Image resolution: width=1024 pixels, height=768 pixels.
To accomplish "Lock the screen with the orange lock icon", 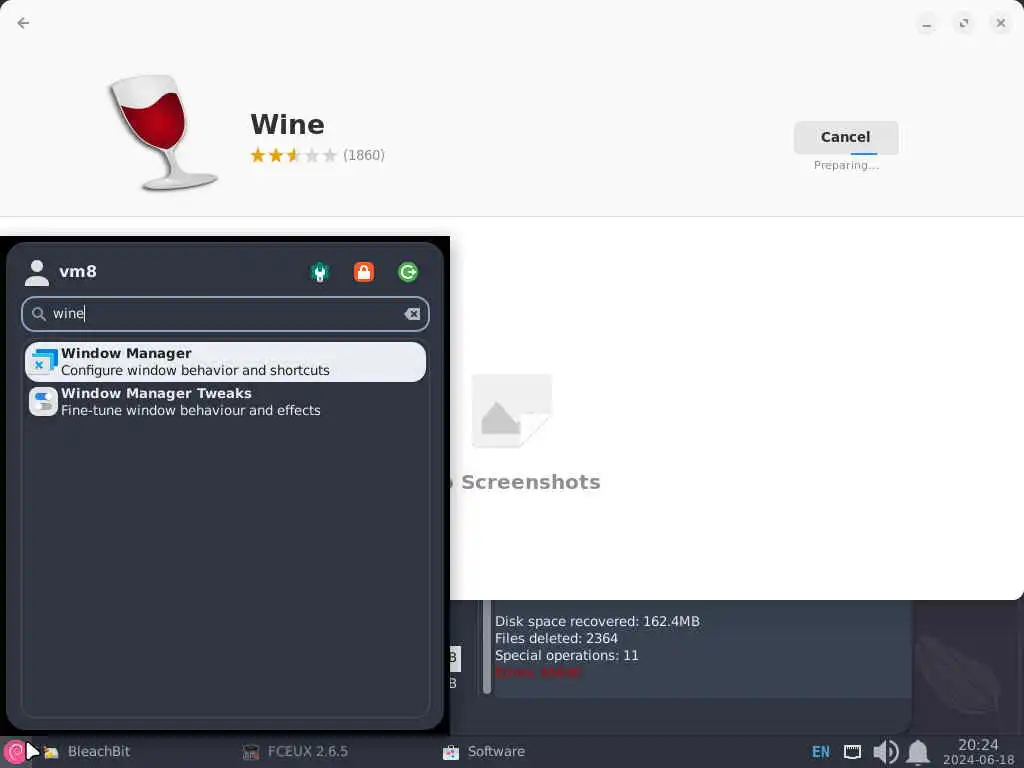I will [x=364, y=272].
